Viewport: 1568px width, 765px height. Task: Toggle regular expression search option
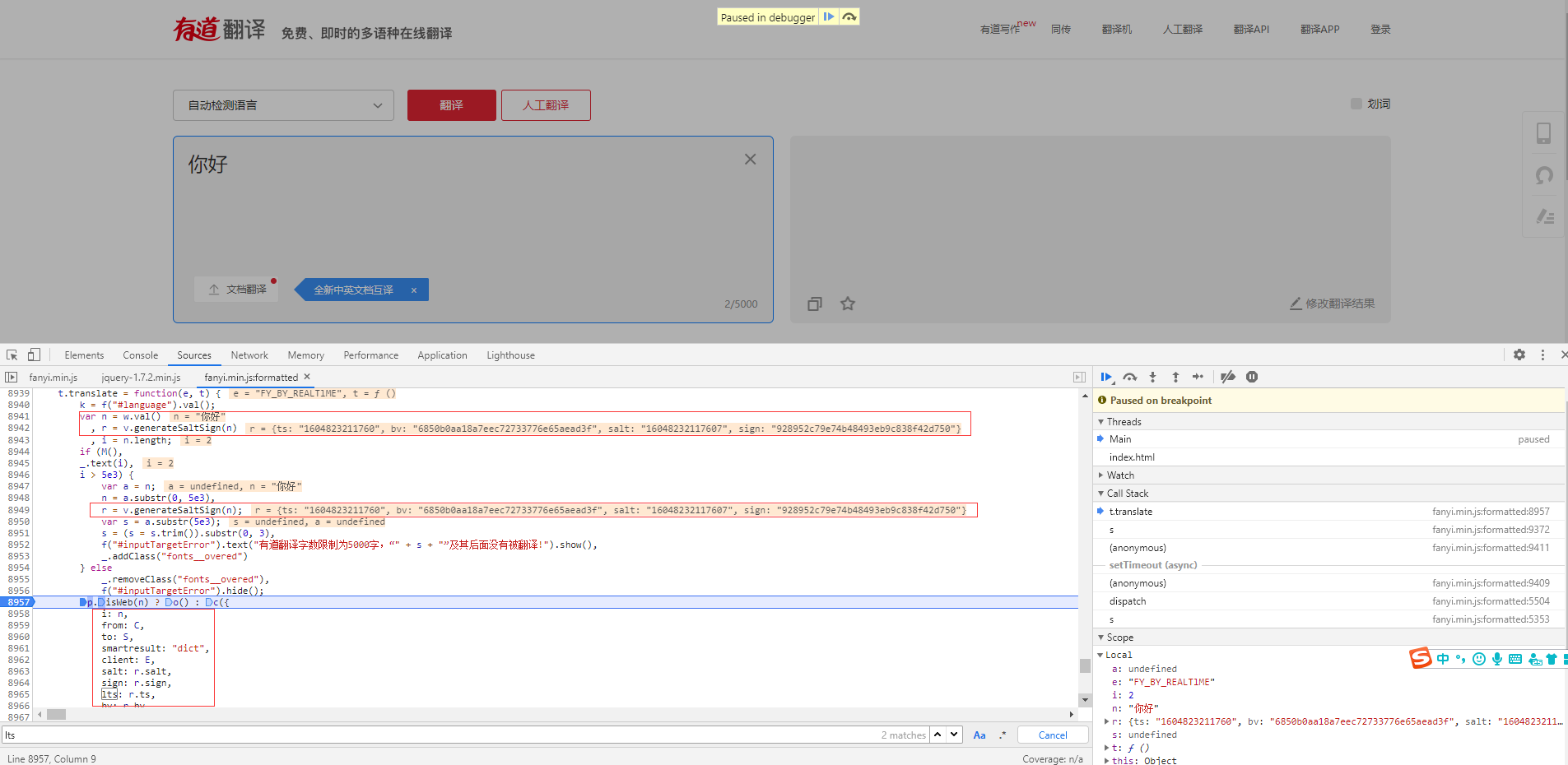click(1003, 735)
